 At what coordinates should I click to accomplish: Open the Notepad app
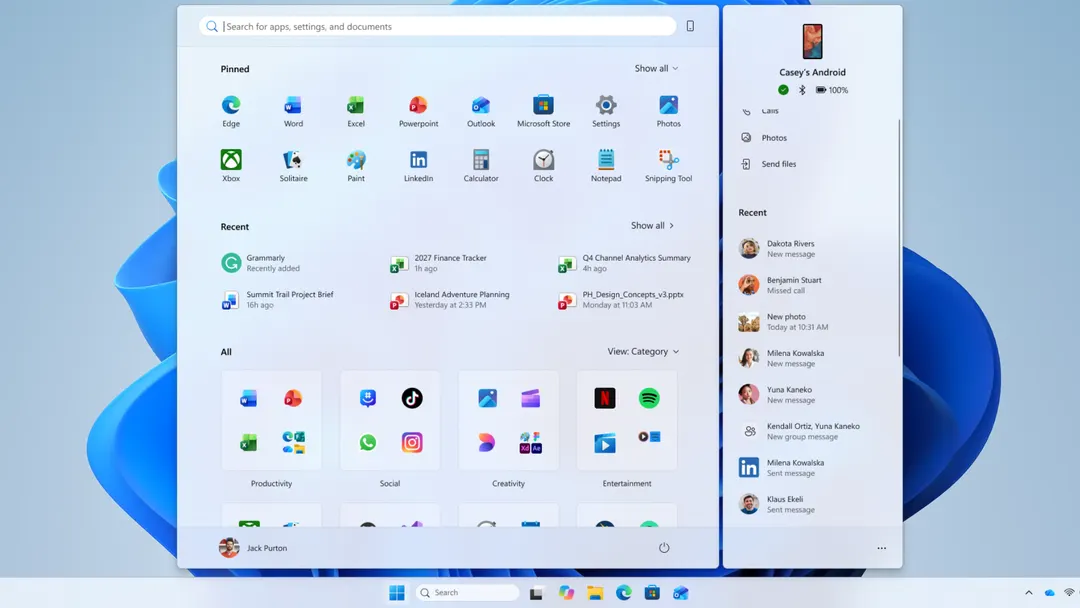[606, 165]
